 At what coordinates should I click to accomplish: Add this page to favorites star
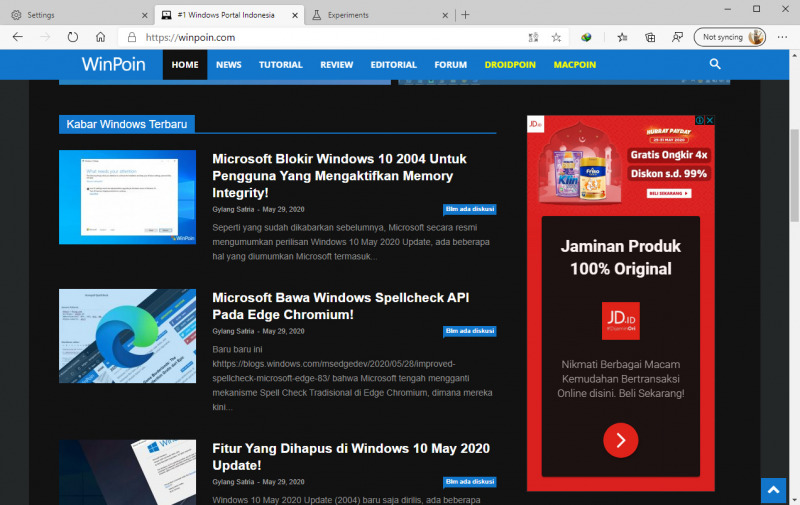click(556, 37)
